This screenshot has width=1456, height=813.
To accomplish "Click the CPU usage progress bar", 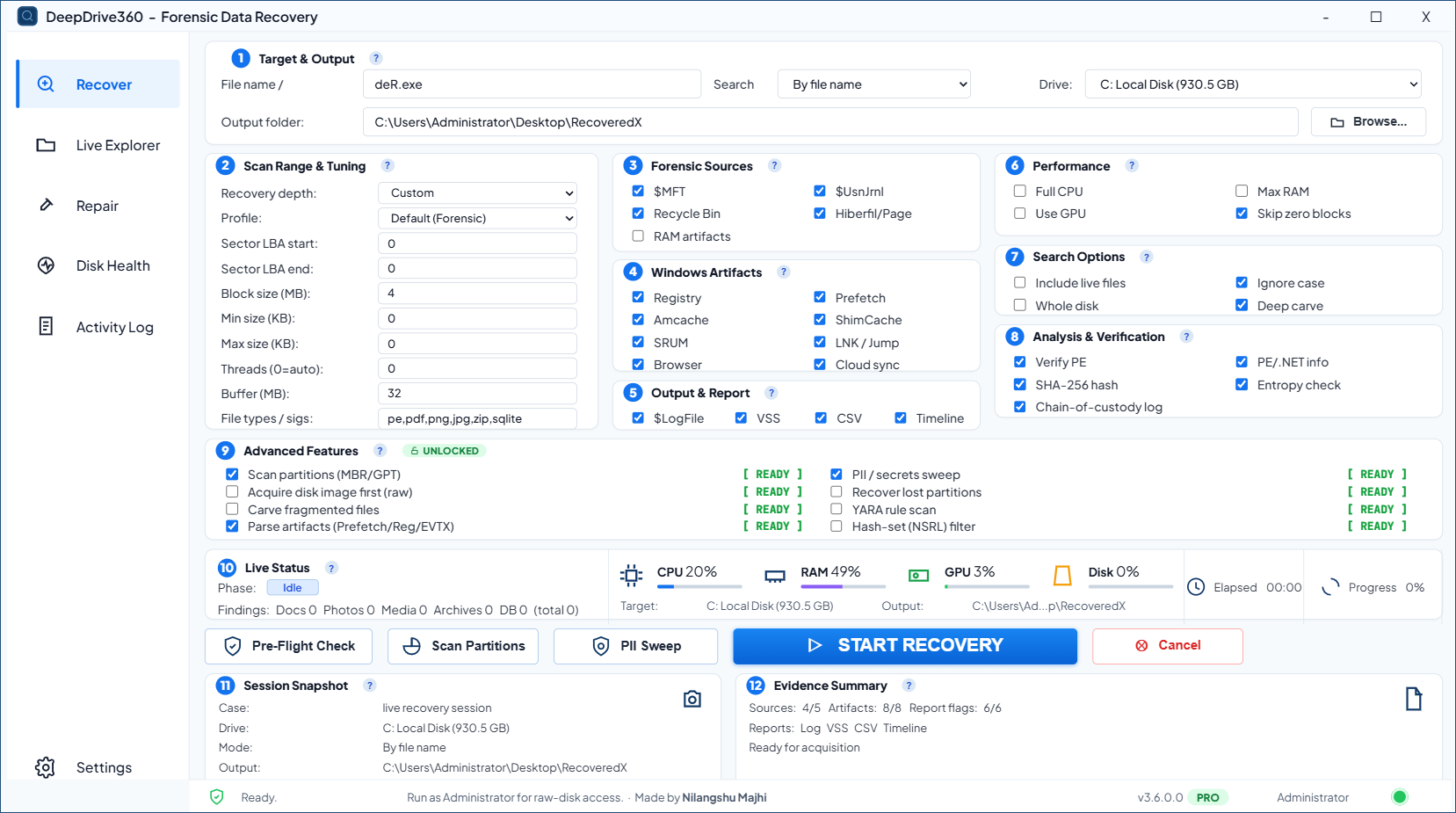I will [699, 586].
